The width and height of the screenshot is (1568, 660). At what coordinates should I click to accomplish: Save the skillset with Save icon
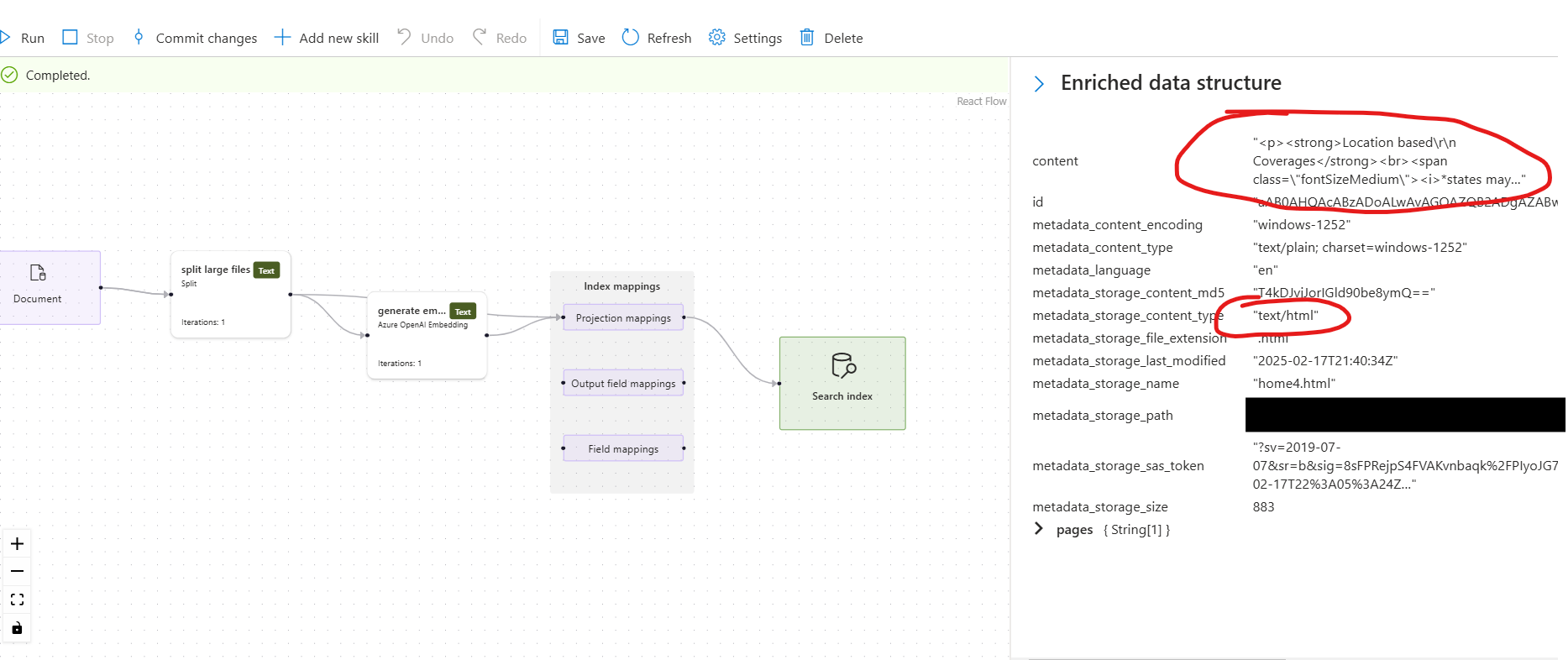(x=560, y=37)
